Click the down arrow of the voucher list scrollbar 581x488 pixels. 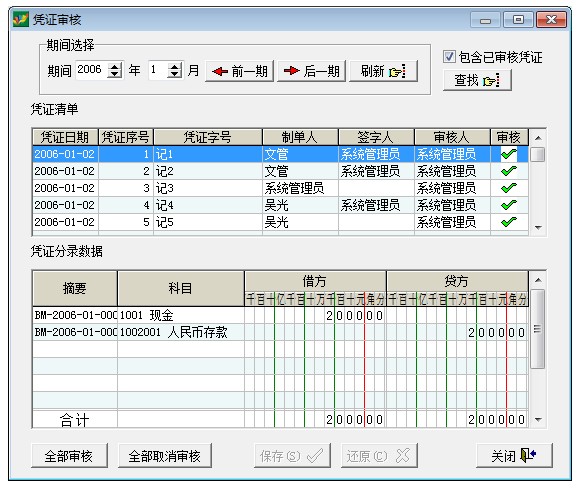pos(538,228)
